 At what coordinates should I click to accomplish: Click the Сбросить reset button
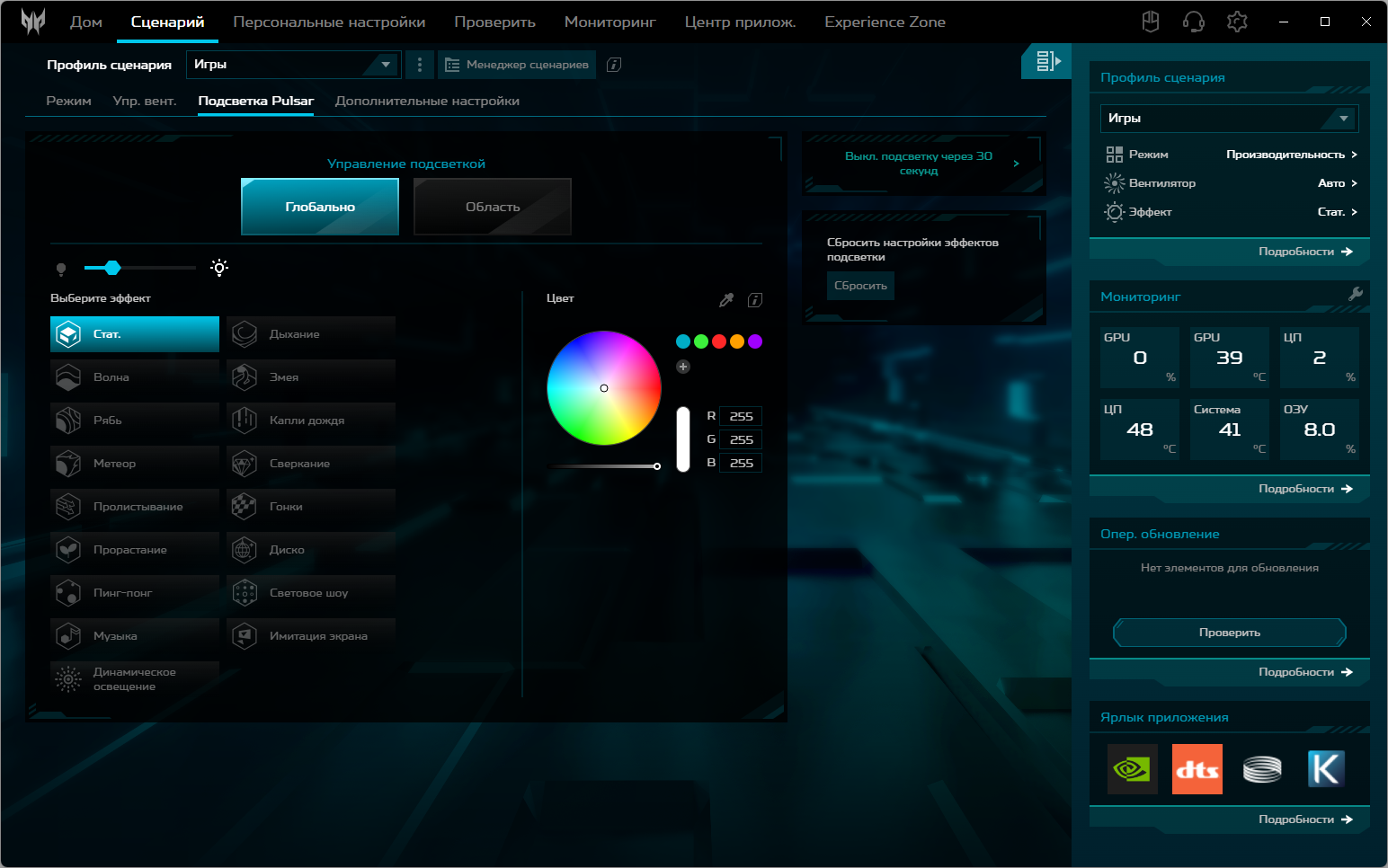[x=860, y=286]
